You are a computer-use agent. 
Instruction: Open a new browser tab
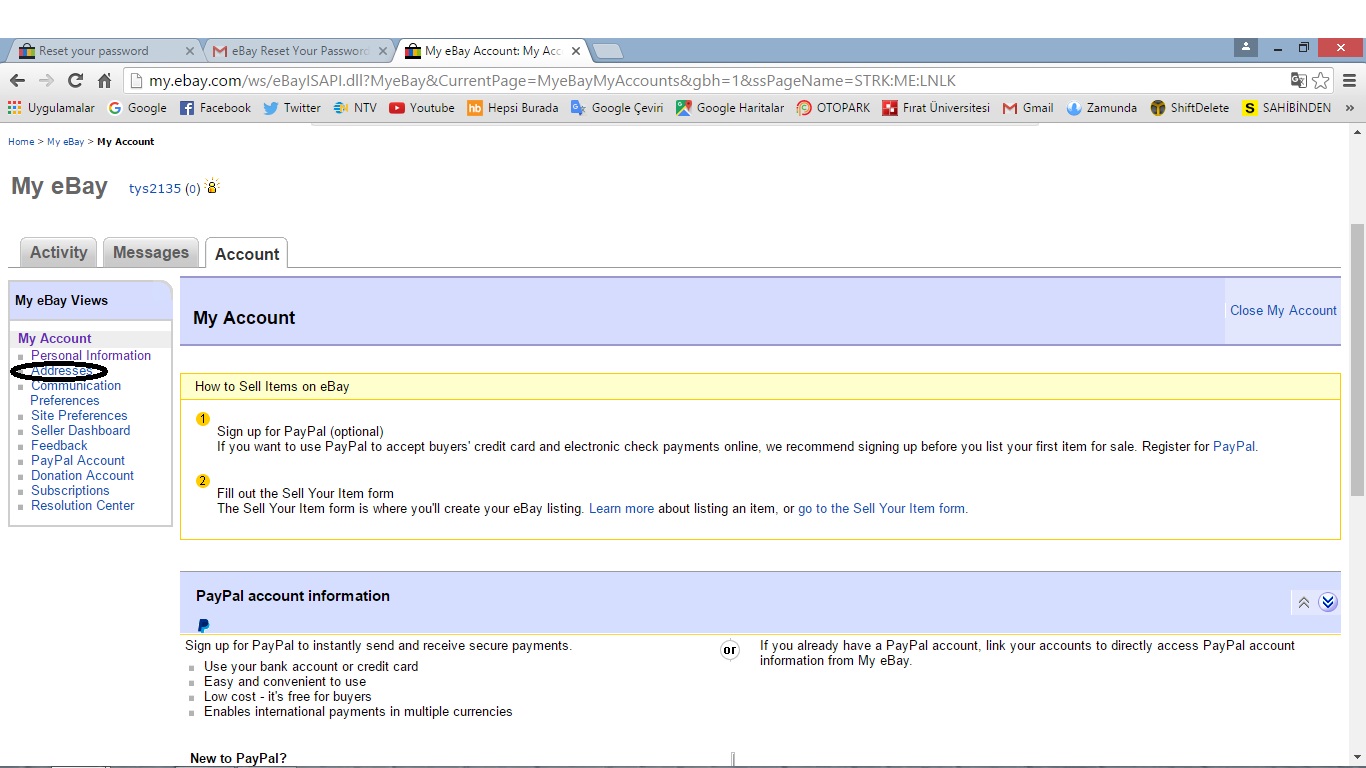[x=607, y=51]
